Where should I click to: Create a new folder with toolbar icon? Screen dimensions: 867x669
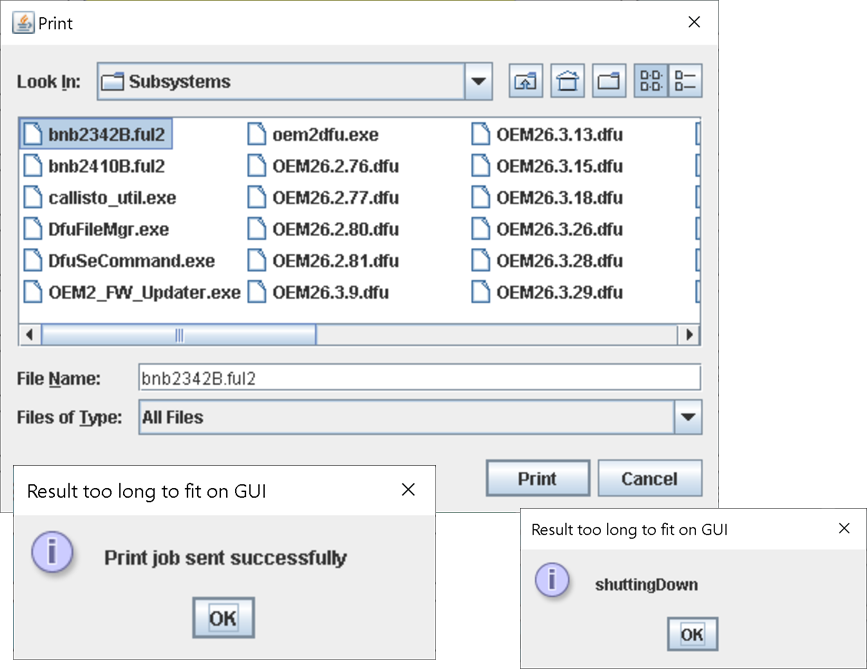[x=609, y=82]
